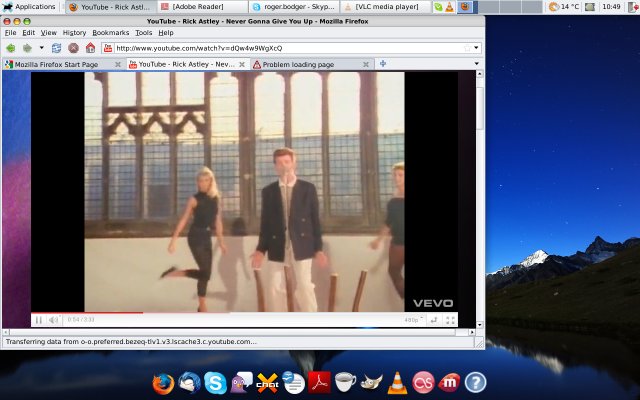
Task: Launch Adobe Reader from the dock
Action: tap(319, 383)
